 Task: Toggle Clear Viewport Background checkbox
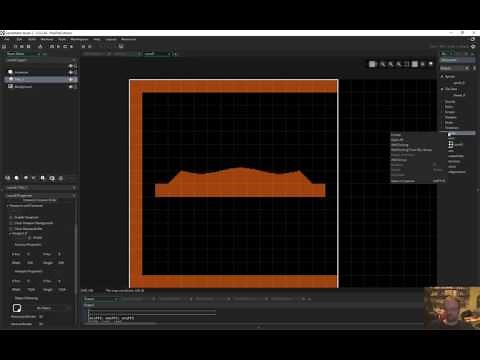click(x=11, y=223)
